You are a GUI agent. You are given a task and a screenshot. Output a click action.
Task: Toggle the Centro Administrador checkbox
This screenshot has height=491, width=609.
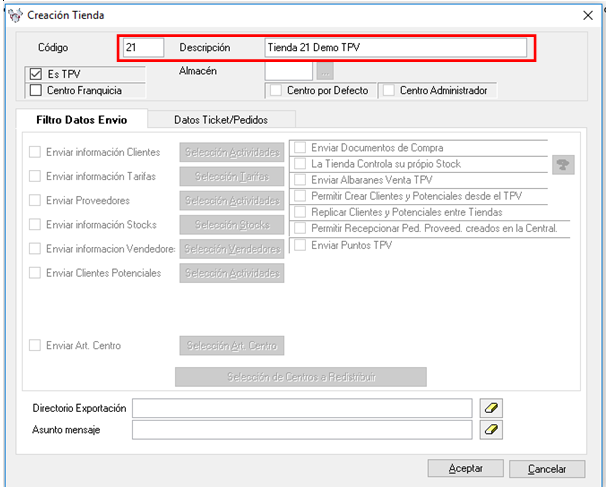389,91
